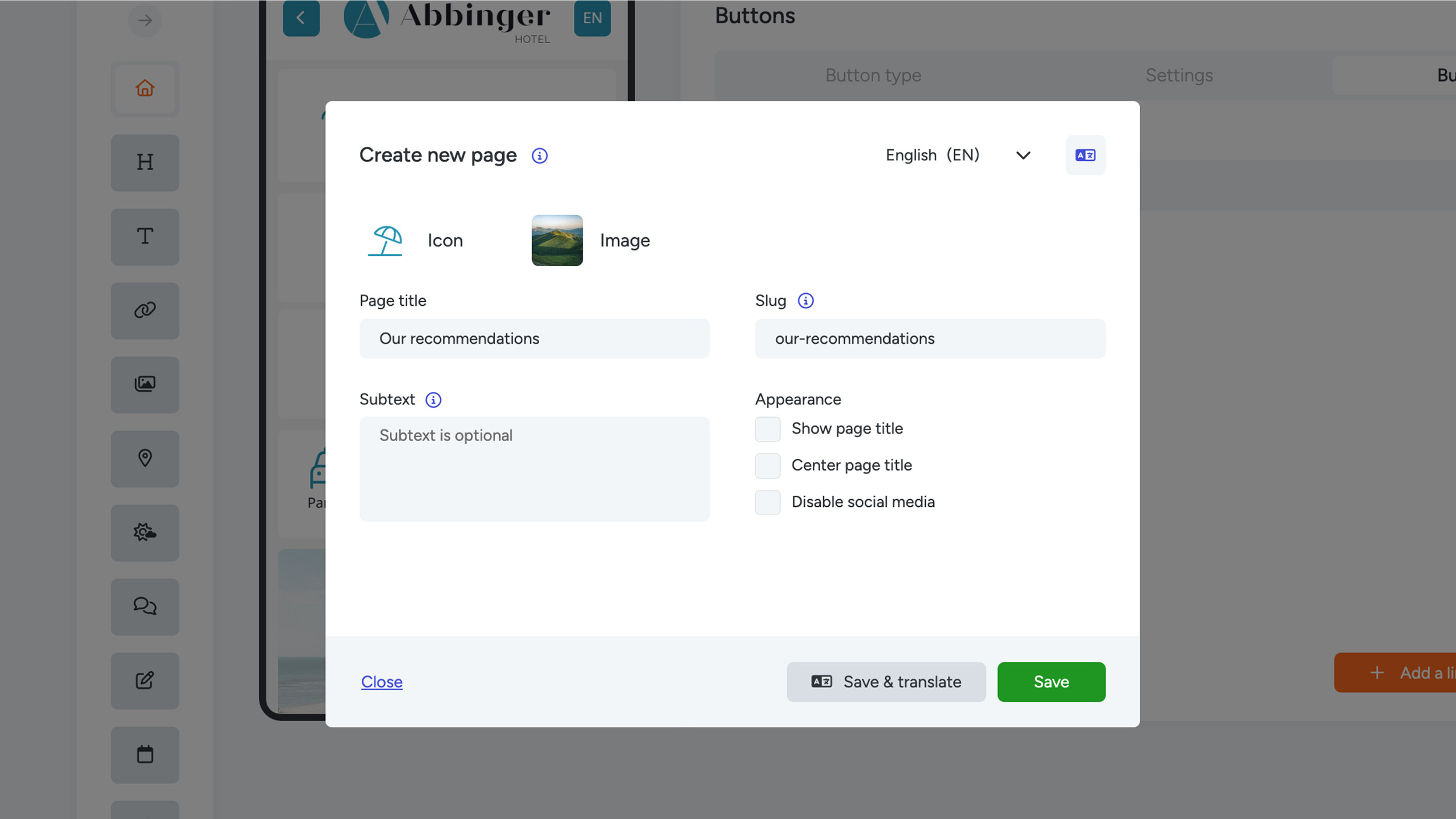Click the Close link

point(382,682)
